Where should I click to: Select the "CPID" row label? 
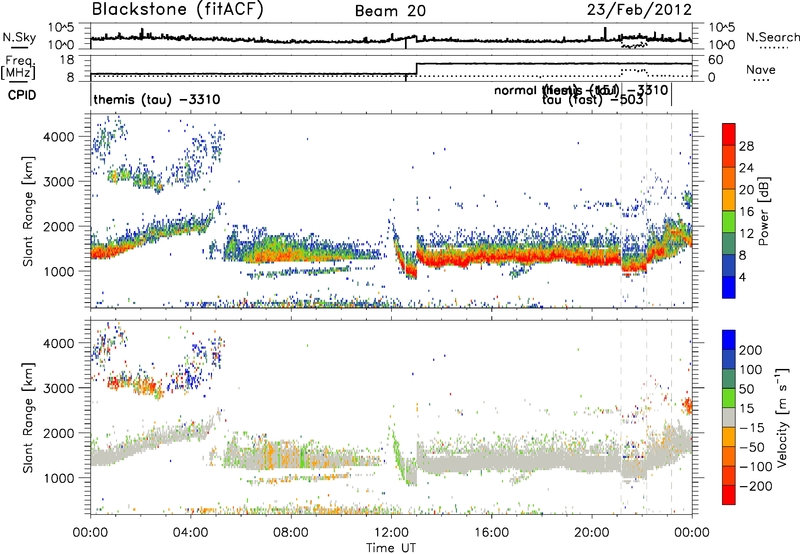click(22, 95)
